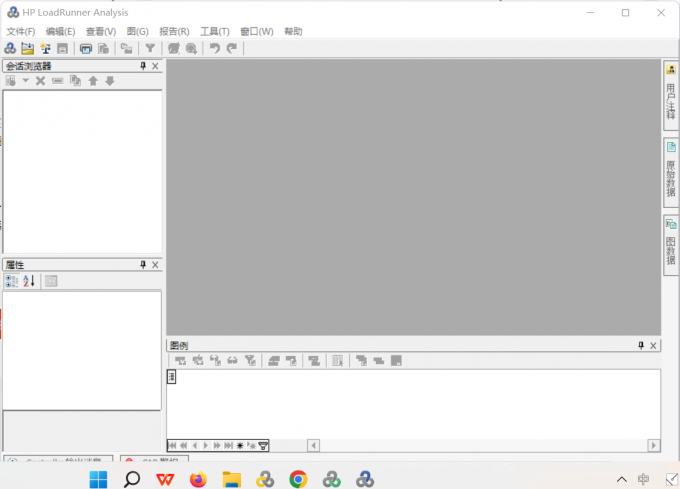
Task: Click the third-from-last icon in the legend toolbar
Action: point(361,360)
